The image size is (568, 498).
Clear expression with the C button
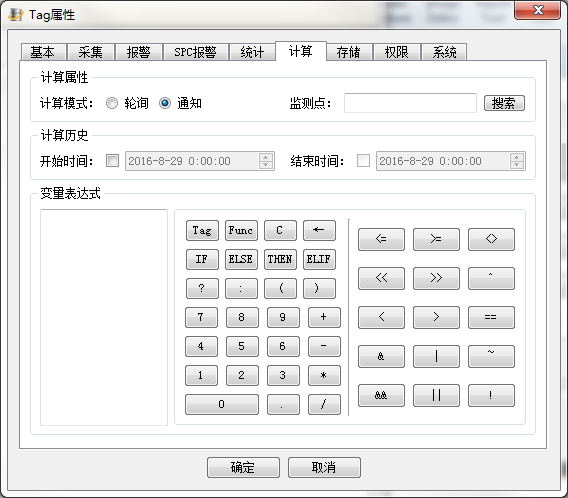(x=280, y=230)
